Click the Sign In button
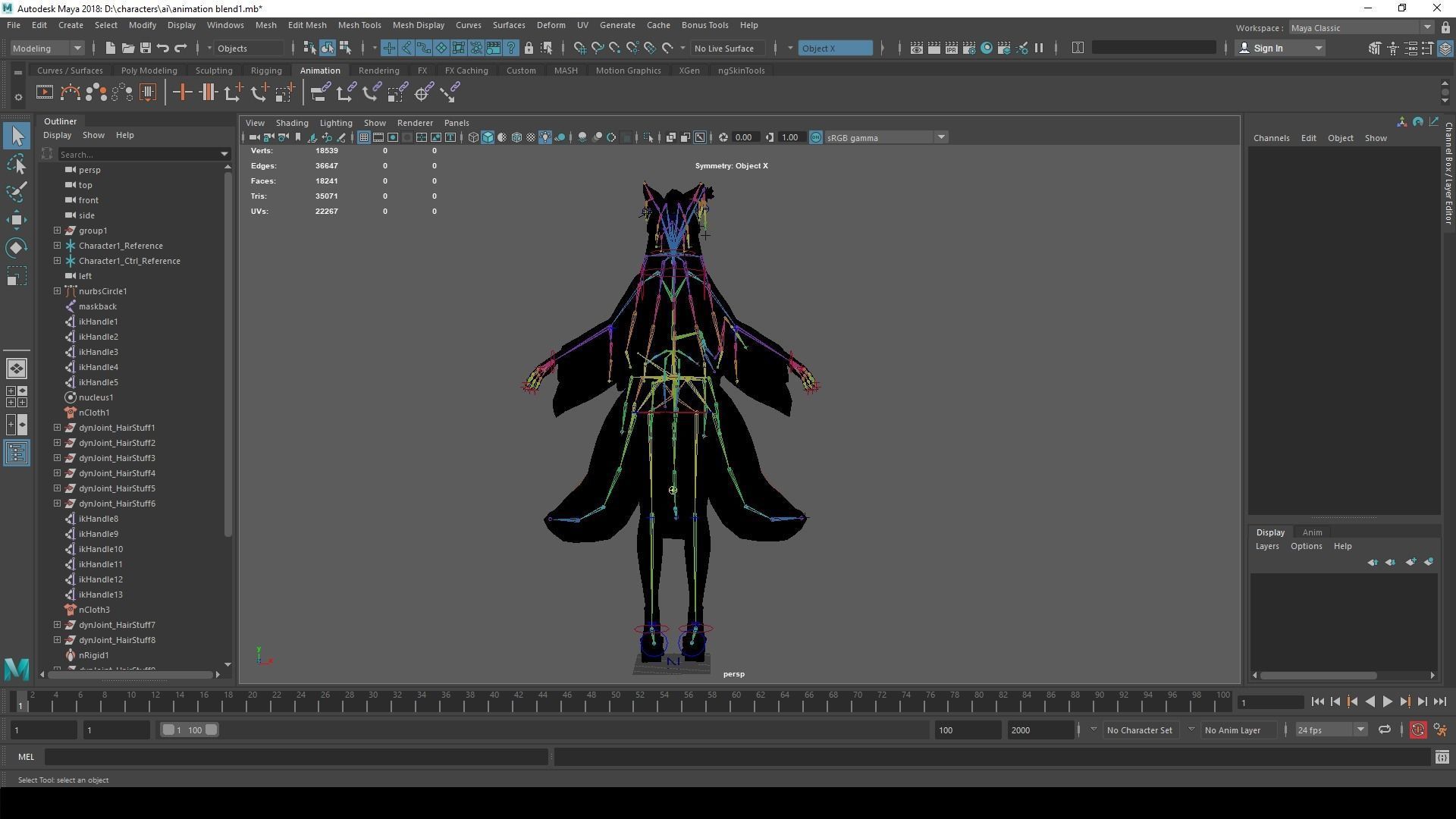 tap(1268, 48)
